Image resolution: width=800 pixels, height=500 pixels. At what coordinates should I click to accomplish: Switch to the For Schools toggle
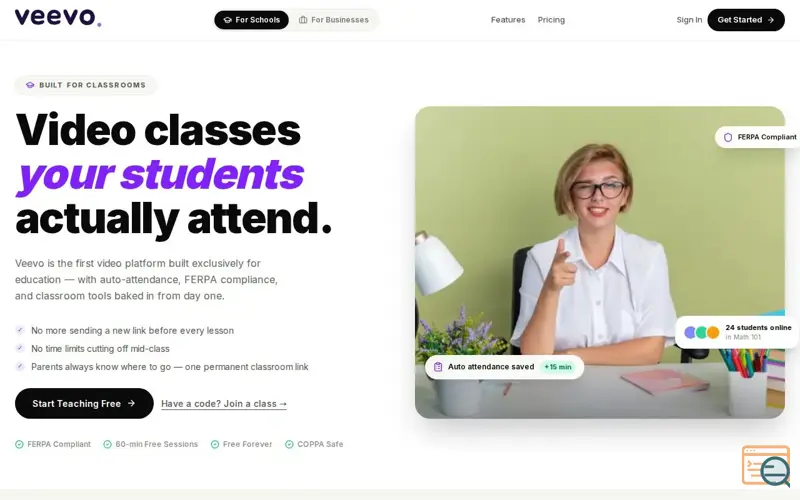click(252, 20)
